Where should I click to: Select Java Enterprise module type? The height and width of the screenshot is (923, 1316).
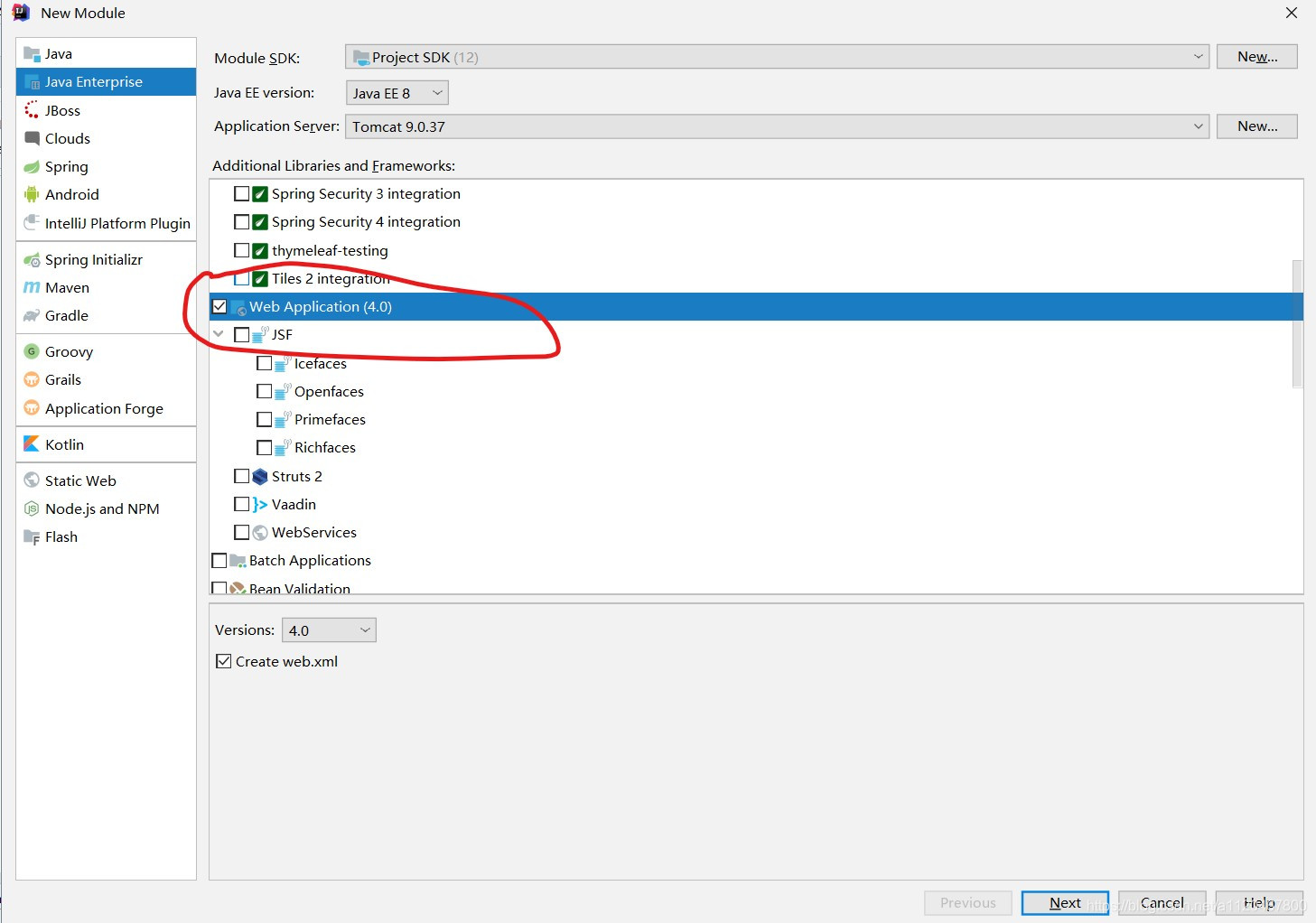point(106,82)
